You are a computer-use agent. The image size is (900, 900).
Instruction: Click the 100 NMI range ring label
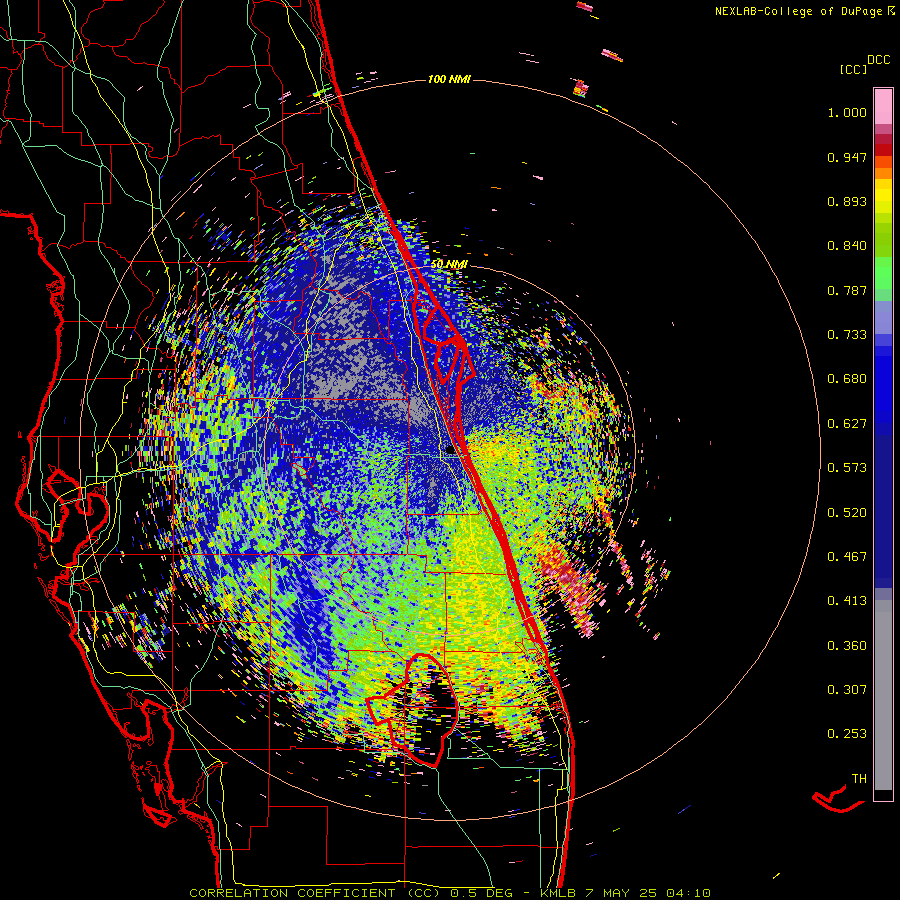(x=449, y=79)
